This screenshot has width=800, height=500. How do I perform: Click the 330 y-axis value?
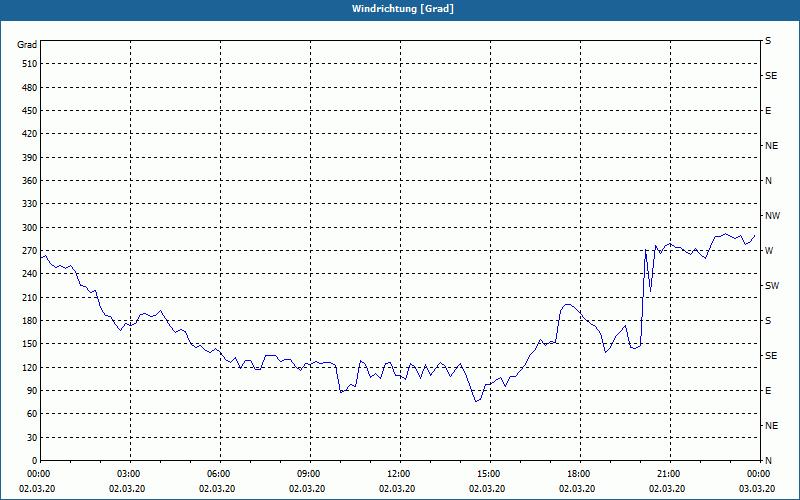pyautogui.click(x=30, y=204)
